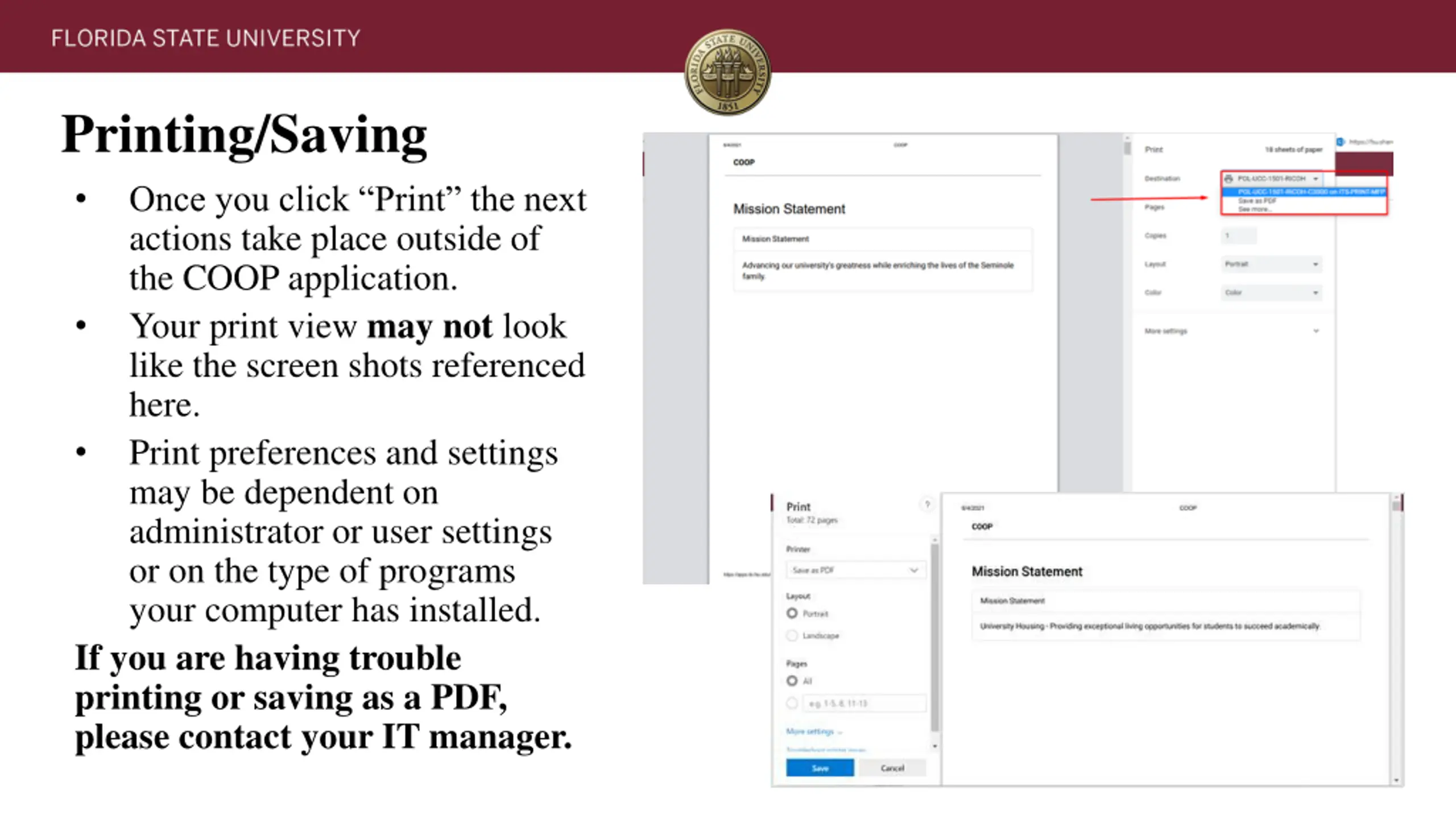Image resolution: width=1456 pixels, height=819 pixels.
Task: Select the Landscape layout radio button
Action: click(x=792, y=635)
